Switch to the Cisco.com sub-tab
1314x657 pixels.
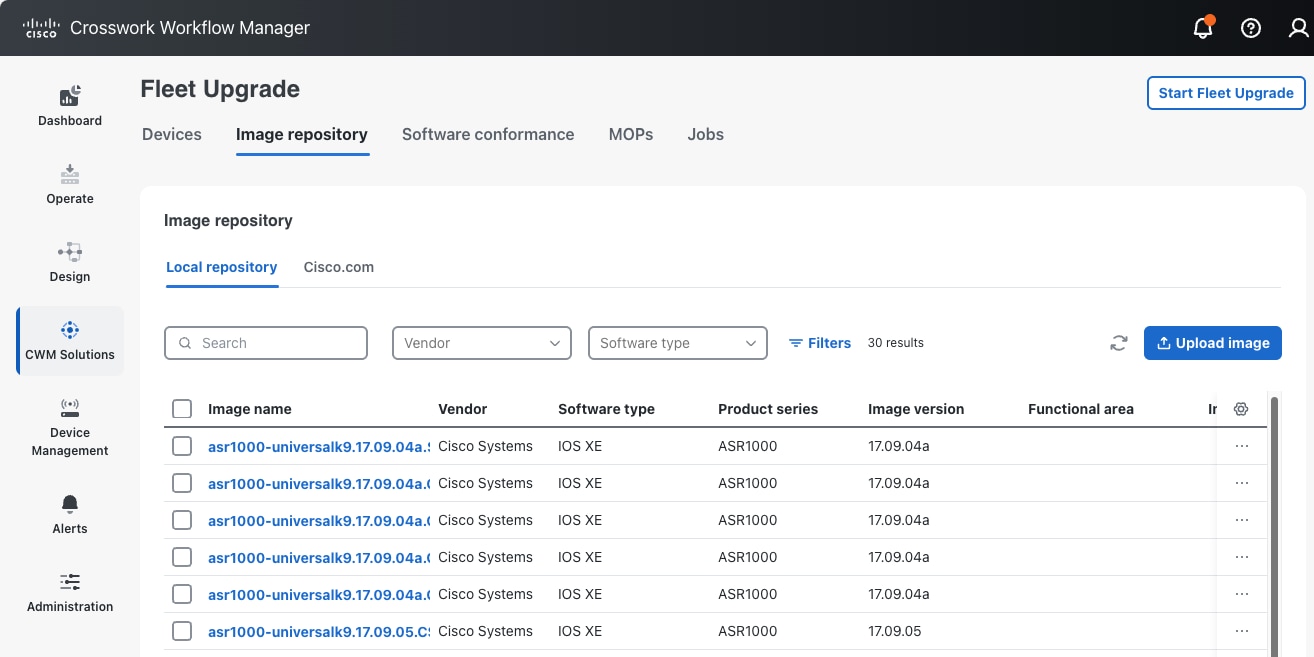point(339,267)
